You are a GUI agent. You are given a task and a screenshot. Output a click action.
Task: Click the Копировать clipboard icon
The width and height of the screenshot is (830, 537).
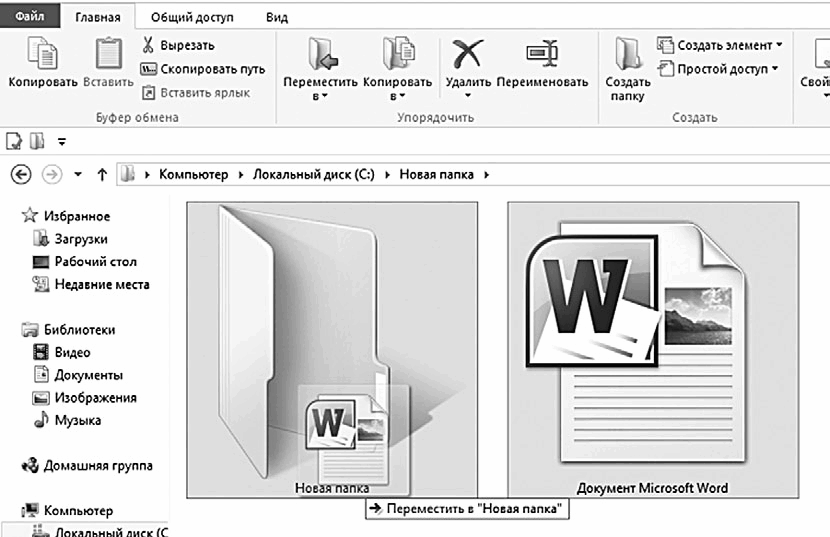coord(42,53)
